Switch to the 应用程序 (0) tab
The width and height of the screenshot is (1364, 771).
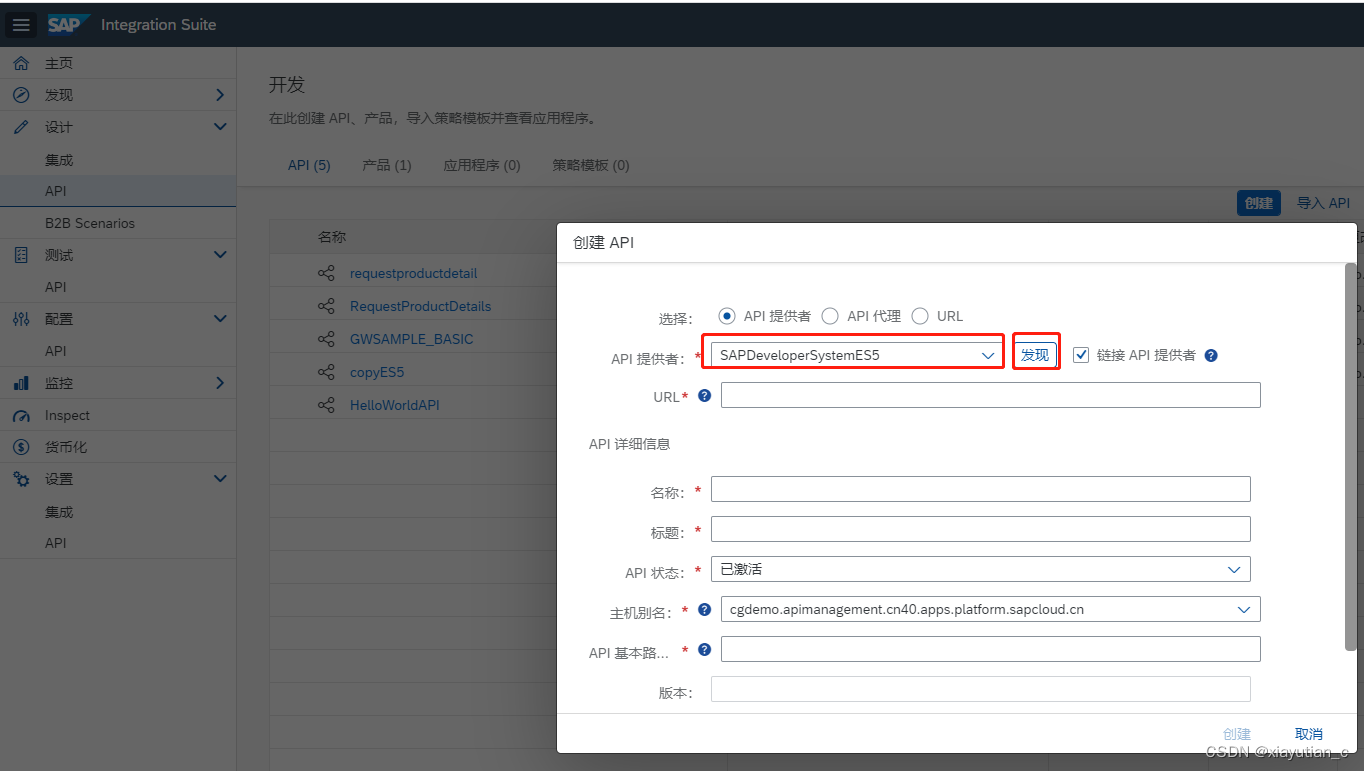[482, 165]
